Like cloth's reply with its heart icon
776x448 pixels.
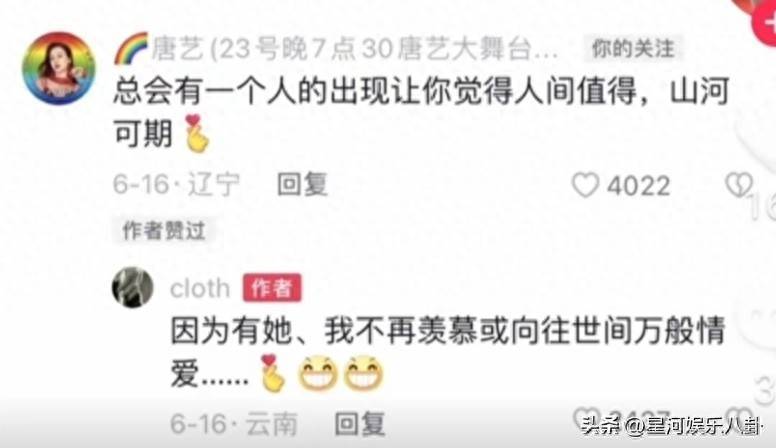(x=585, y=418)
